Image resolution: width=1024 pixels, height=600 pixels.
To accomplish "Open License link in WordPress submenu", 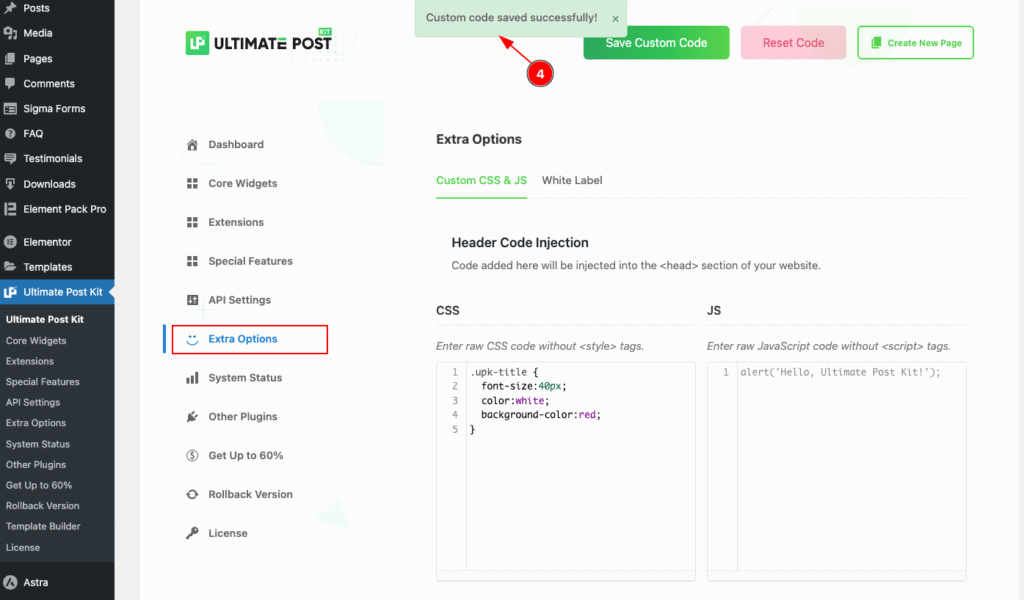I will point(23,548).
